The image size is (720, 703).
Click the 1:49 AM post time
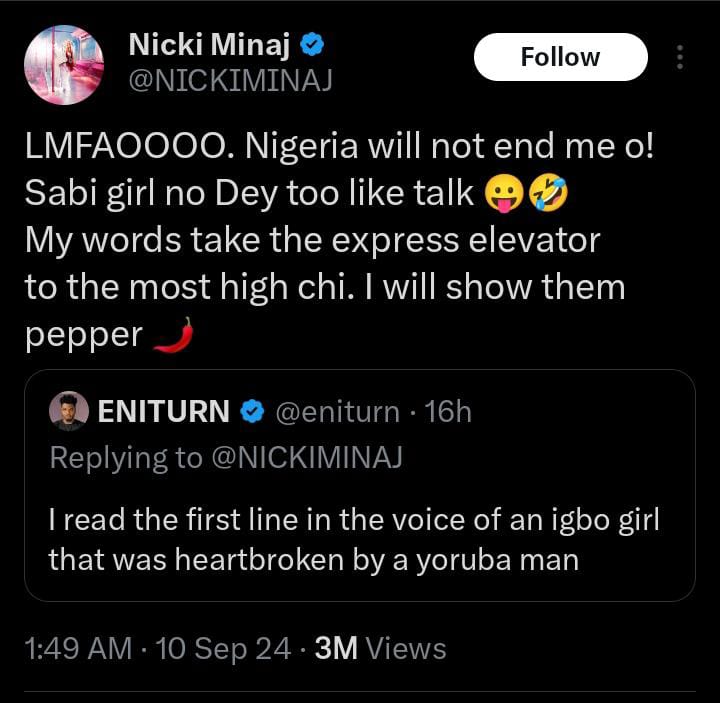[78, 649]
